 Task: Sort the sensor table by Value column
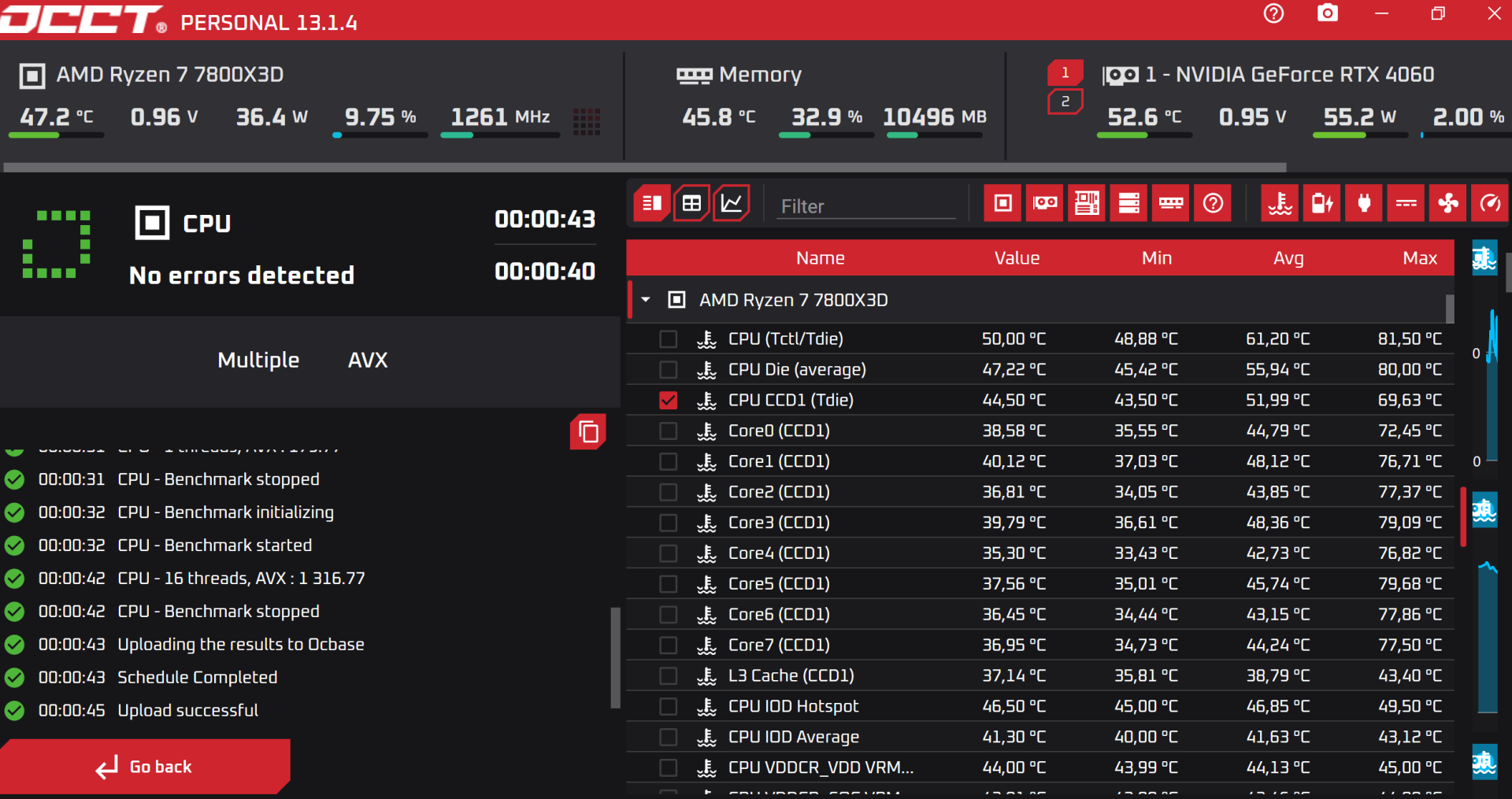coord(1017,258)
